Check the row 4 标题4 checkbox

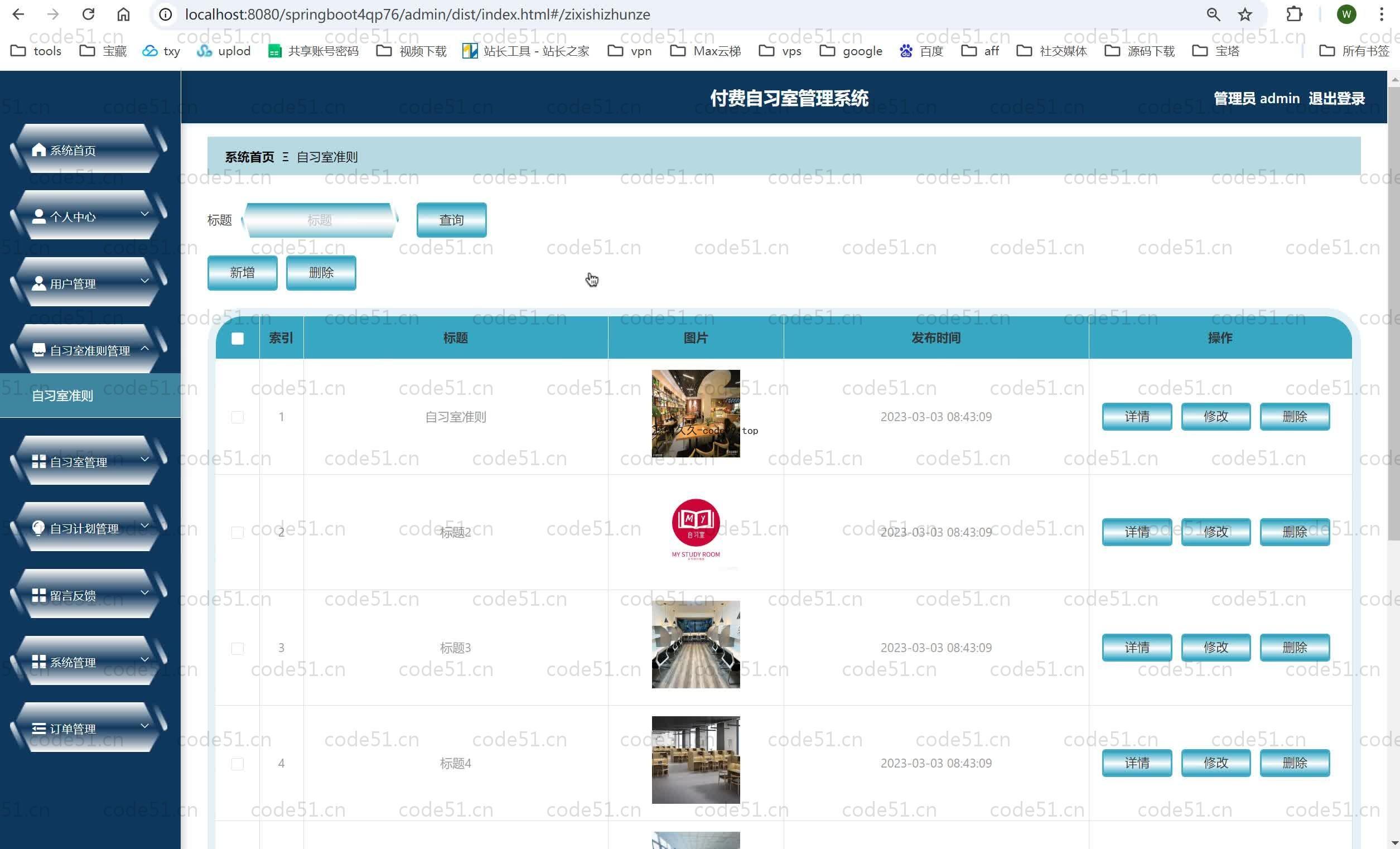238,764
